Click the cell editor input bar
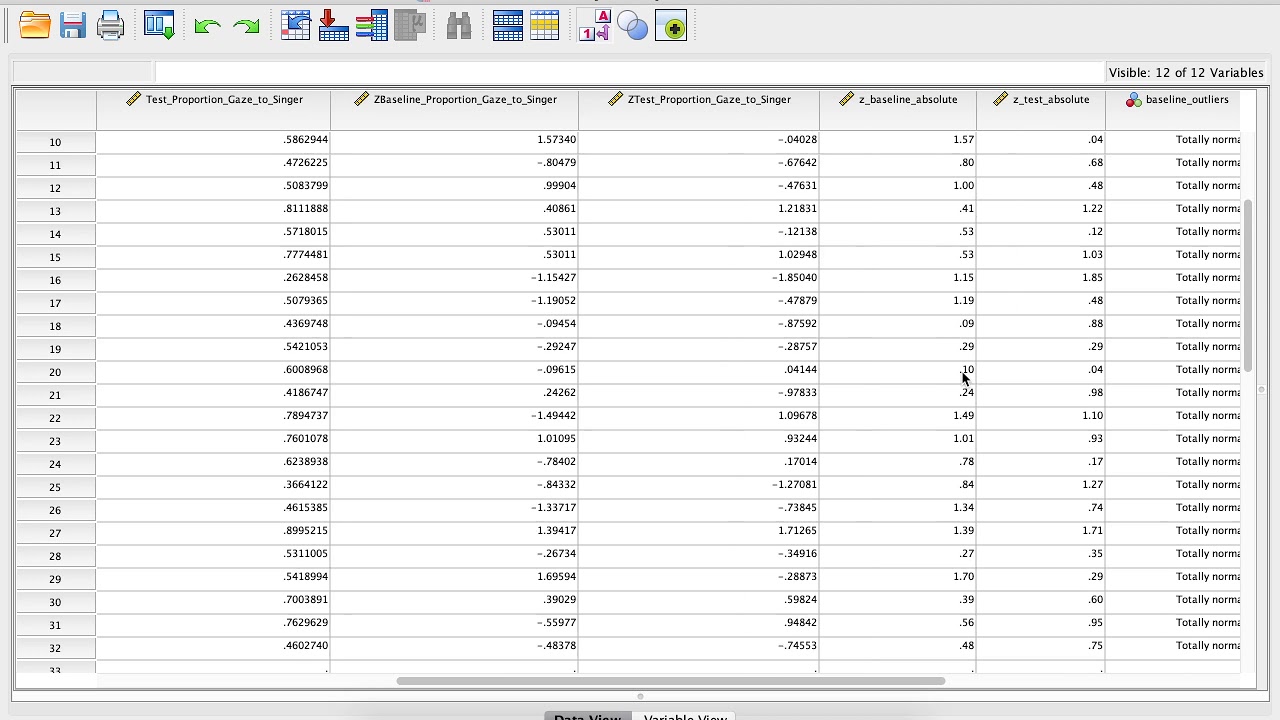 click(x=628, y=72)
